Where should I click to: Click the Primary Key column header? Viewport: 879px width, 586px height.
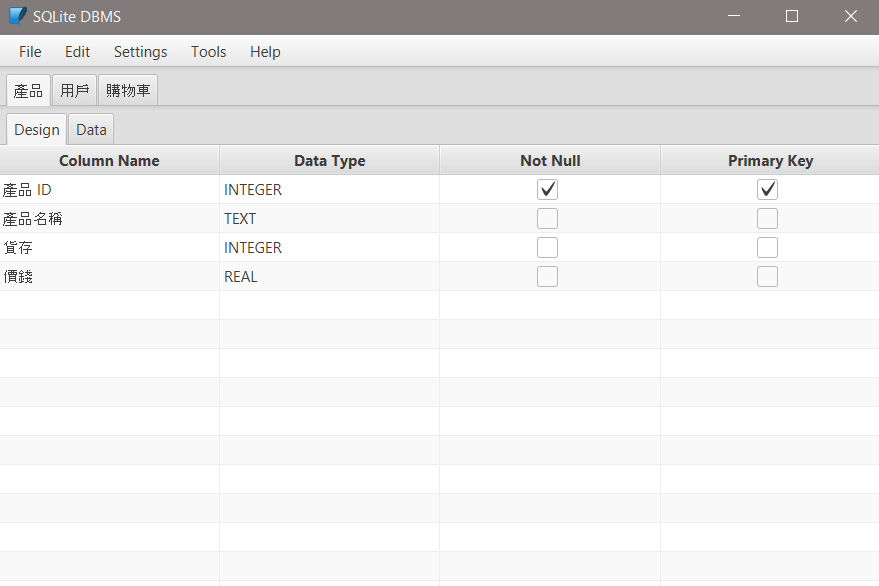pos(770,160)
